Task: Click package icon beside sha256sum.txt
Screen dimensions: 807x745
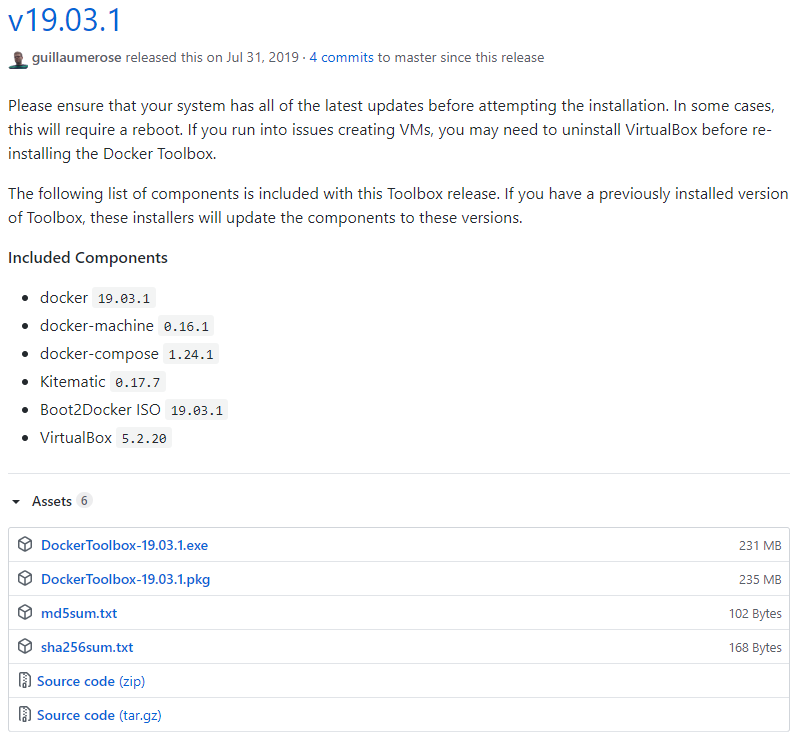Action: click(x=25, y=647)
